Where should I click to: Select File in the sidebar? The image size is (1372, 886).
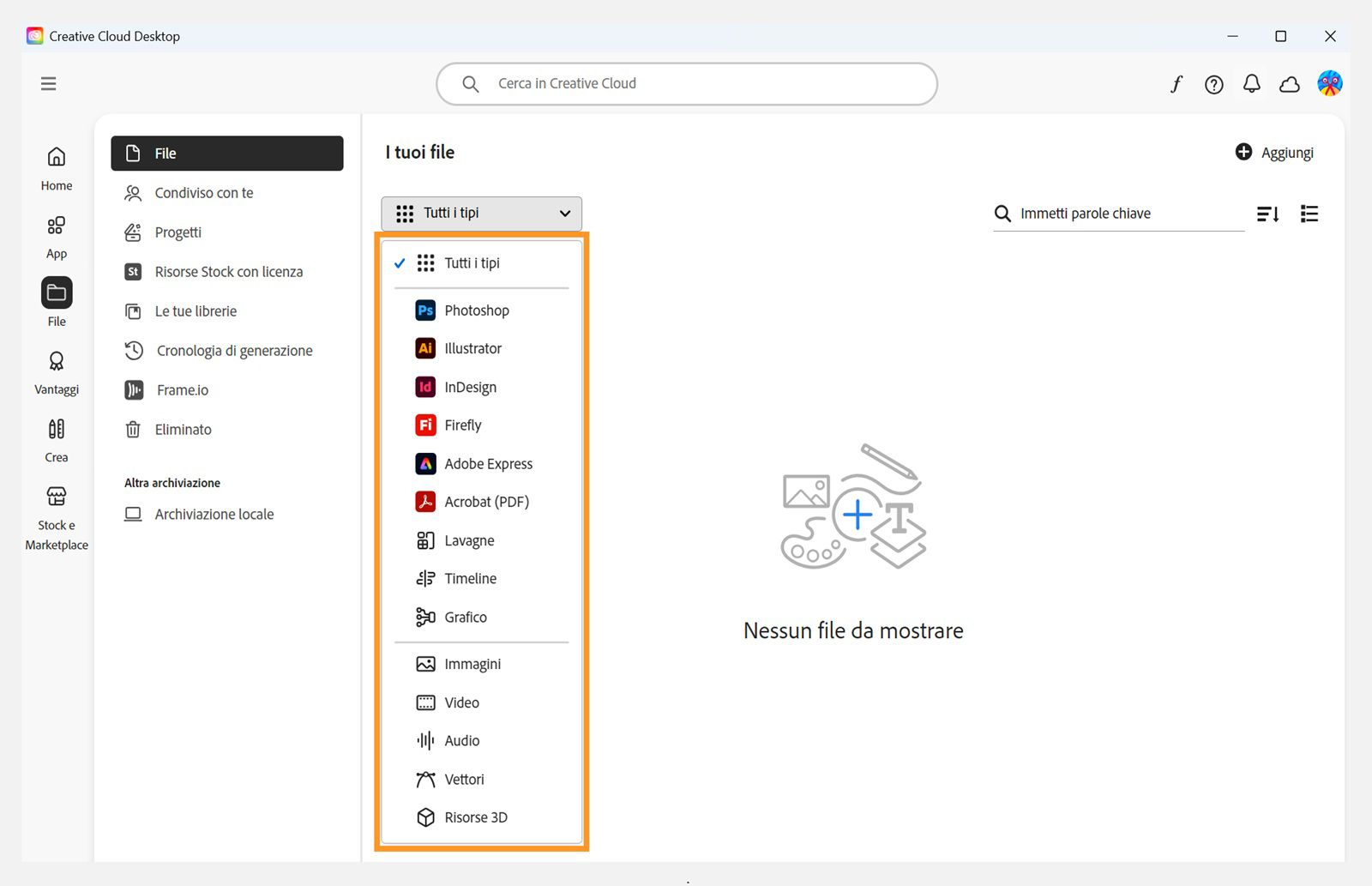tap(227, 154)
